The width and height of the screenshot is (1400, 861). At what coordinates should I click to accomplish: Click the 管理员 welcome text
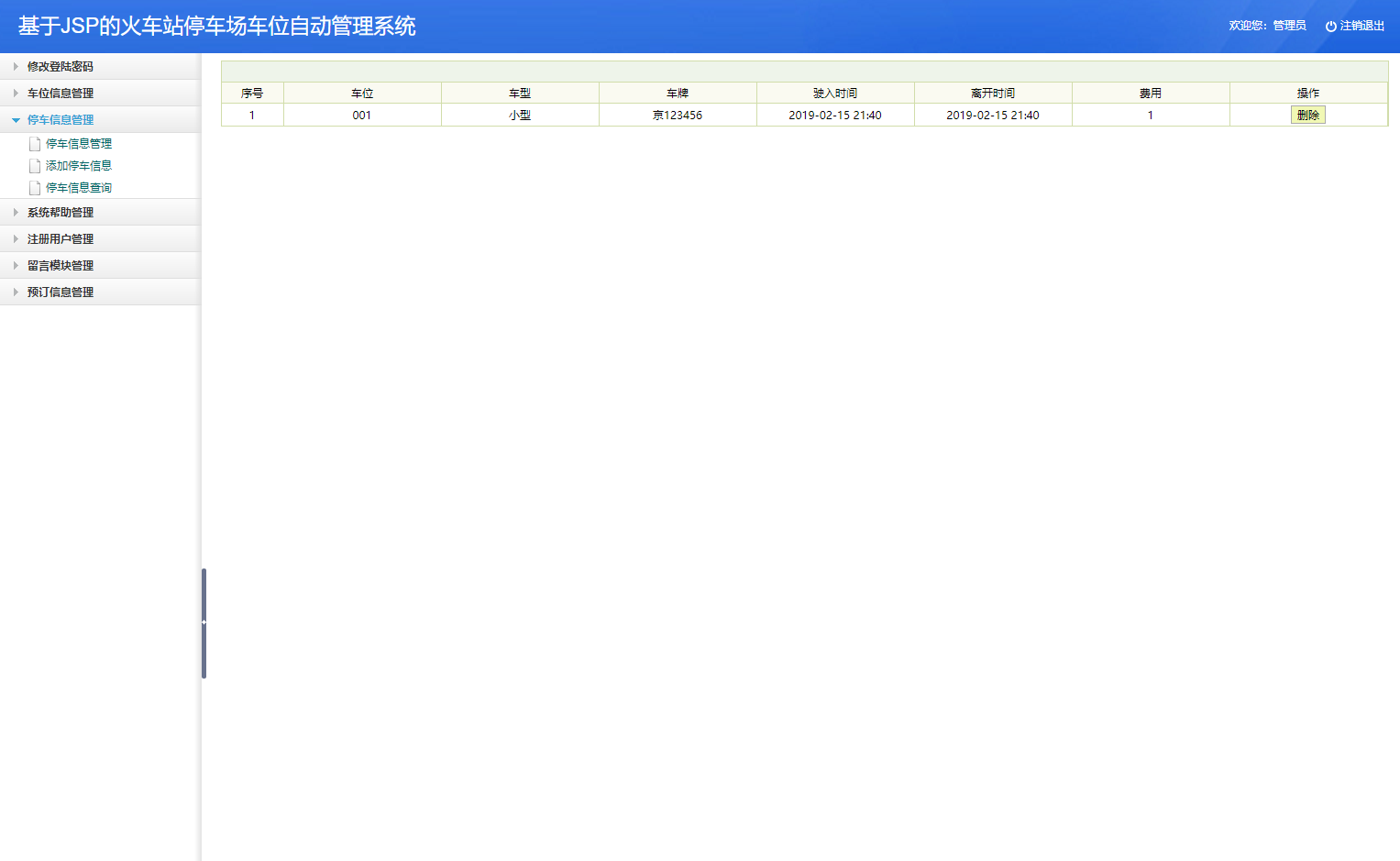coord(1287,25)
